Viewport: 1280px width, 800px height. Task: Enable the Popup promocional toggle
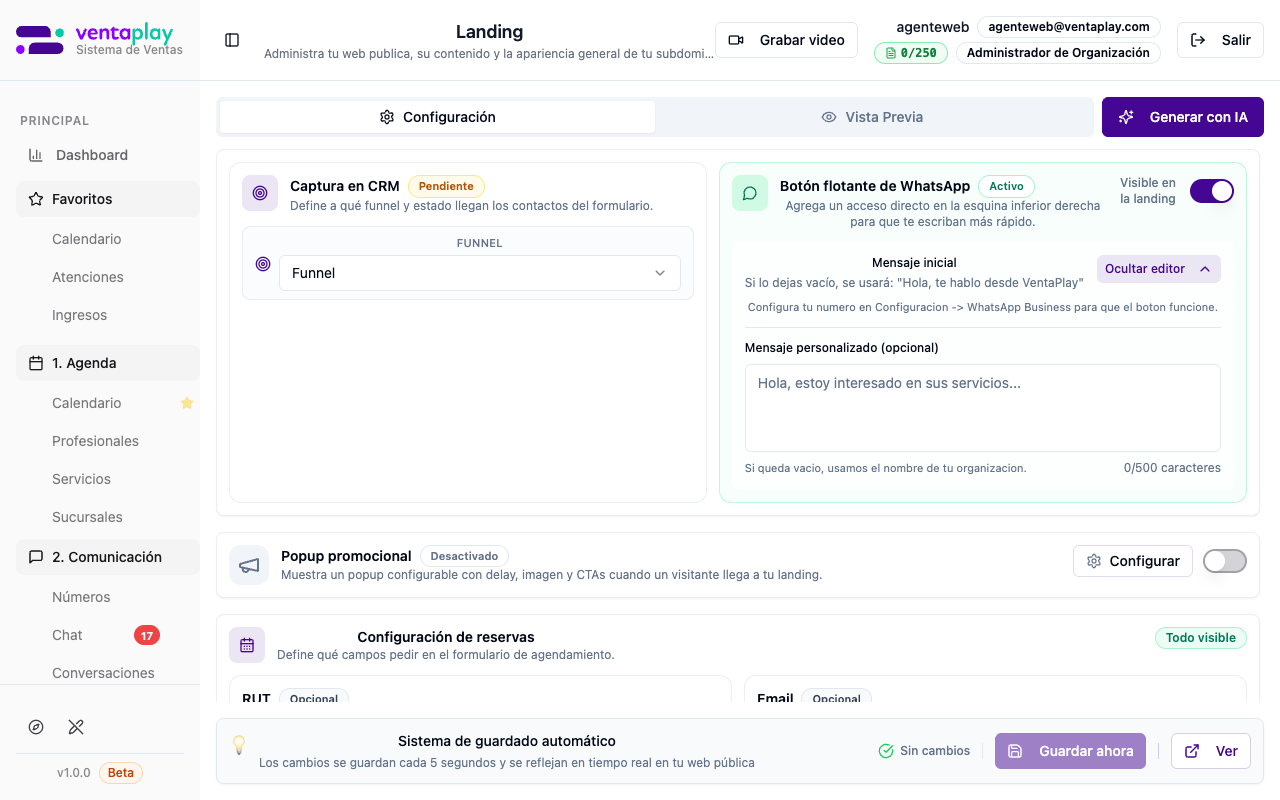pos(1224,561)
